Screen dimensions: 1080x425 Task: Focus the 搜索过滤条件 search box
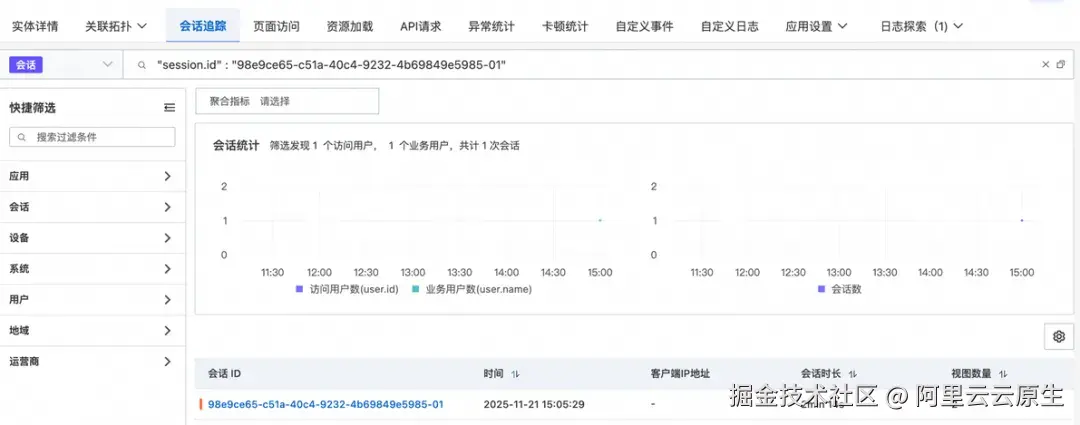[92, 137]
